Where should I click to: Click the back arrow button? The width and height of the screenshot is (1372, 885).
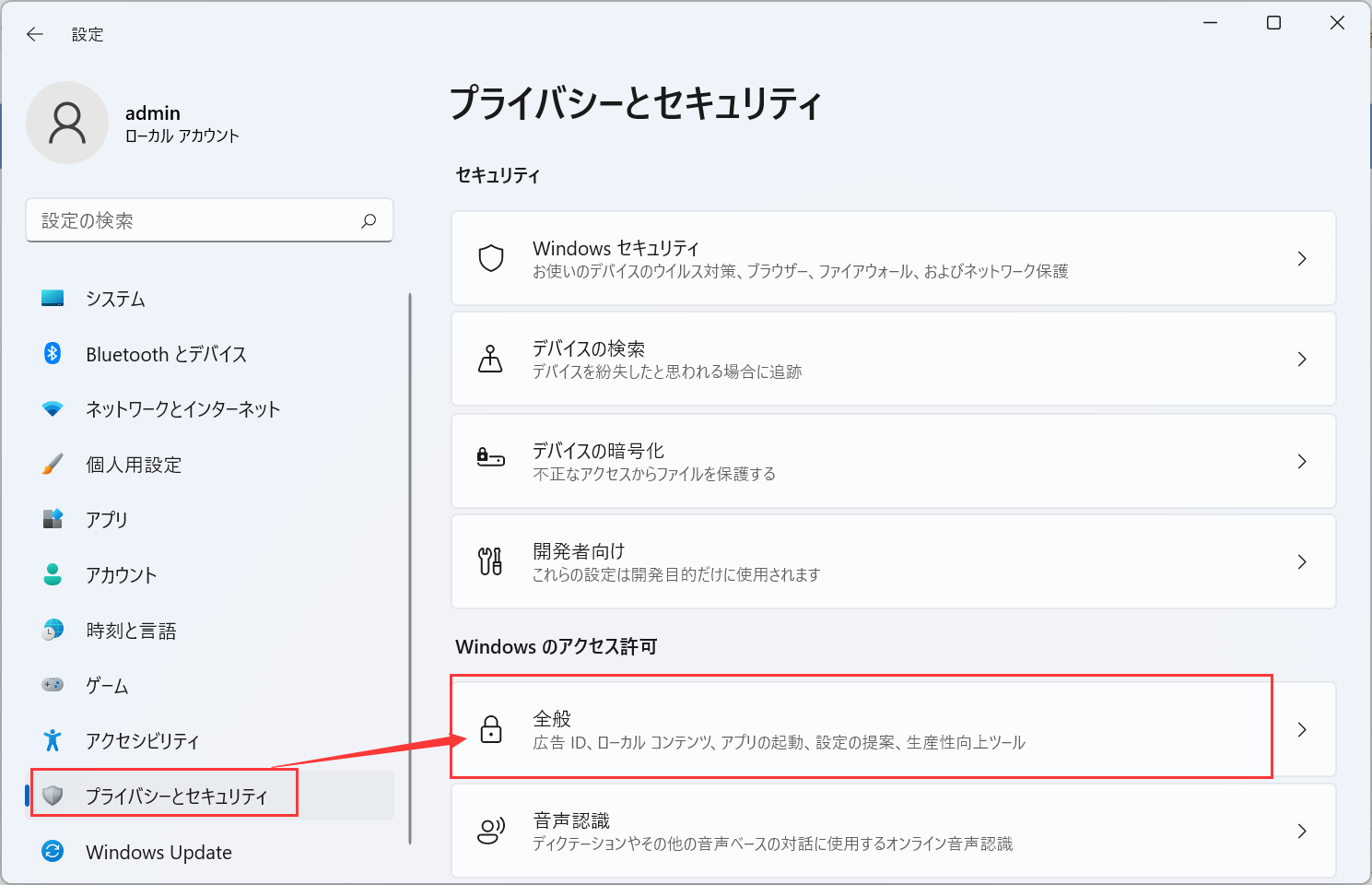tap(34, 34)
